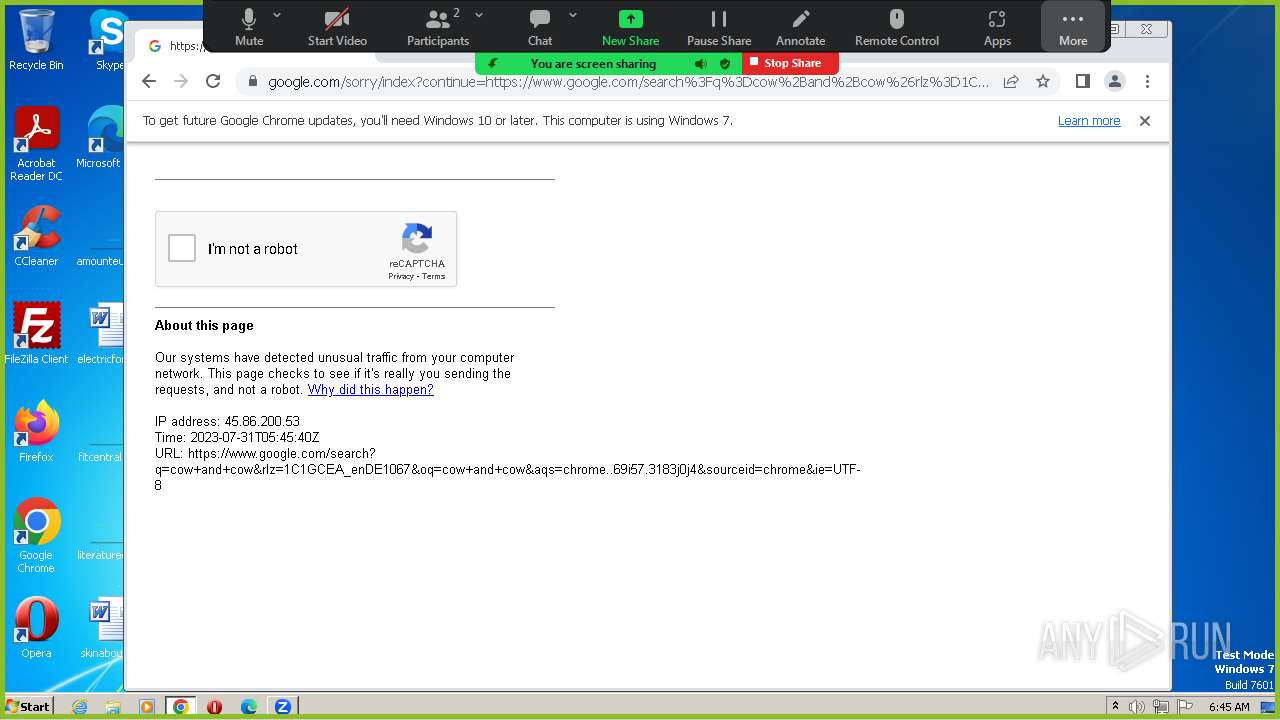Open Chrome profile avatar

(x=1115, y=82)
